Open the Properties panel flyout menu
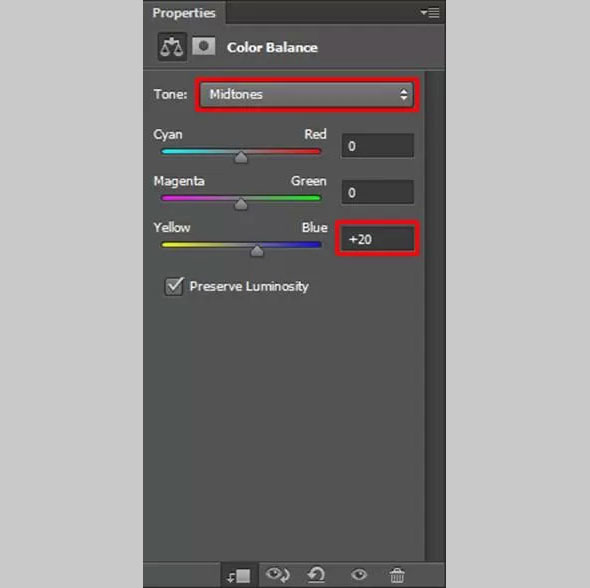 (430, 12)
